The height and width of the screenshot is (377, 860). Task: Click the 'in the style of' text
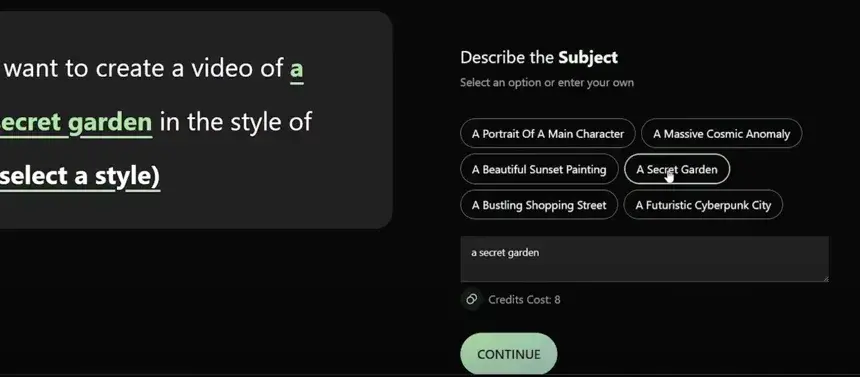tap(236, 122)
